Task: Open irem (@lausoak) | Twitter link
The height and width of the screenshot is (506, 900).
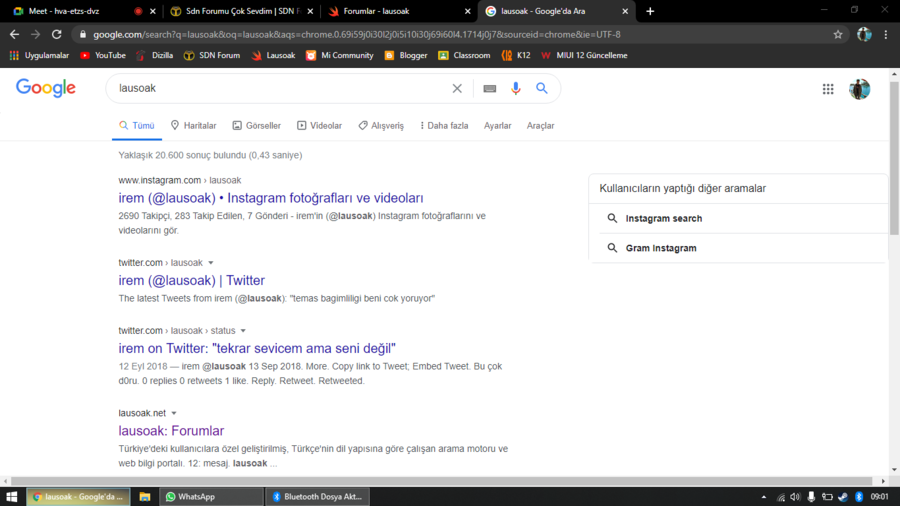Action: point(192,281)
